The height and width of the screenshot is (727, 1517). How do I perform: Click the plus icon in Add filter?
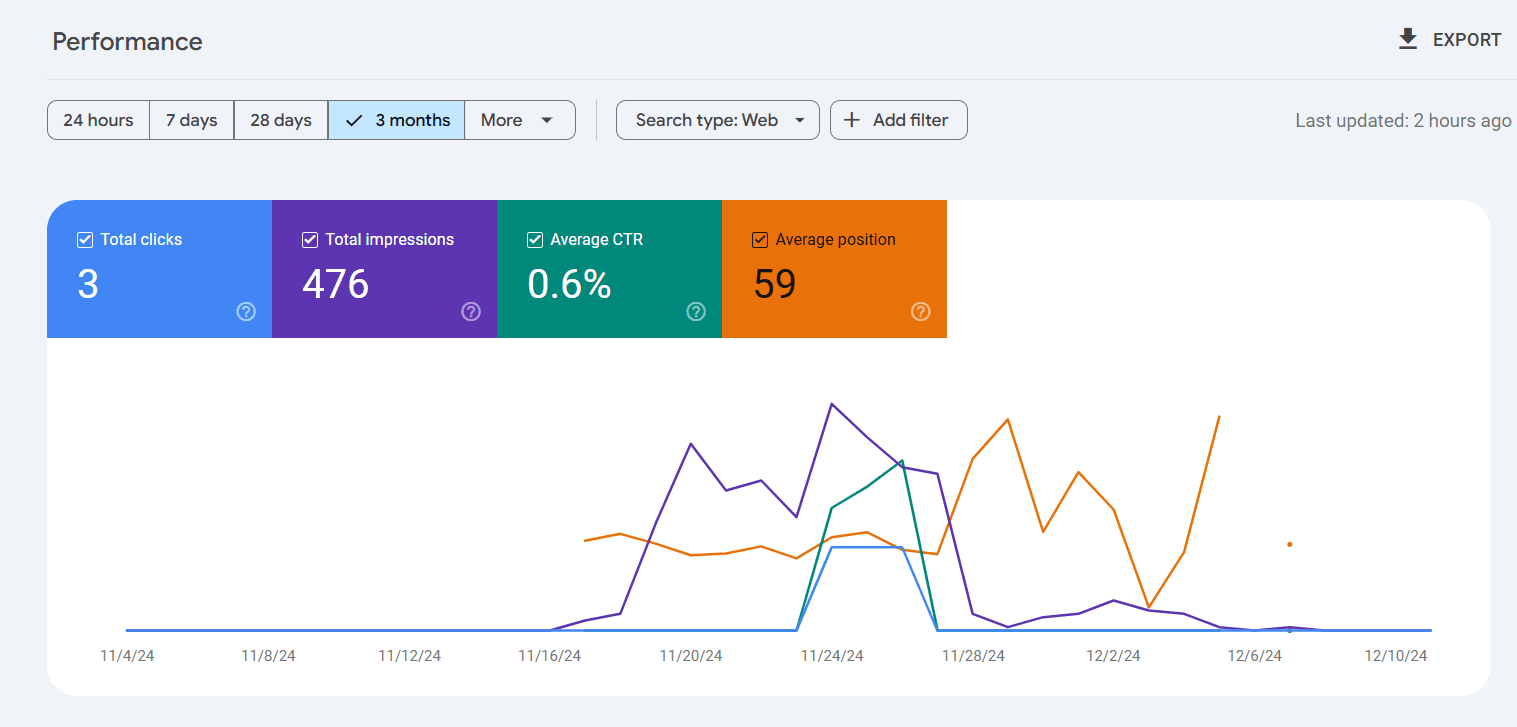coord(852,120)
